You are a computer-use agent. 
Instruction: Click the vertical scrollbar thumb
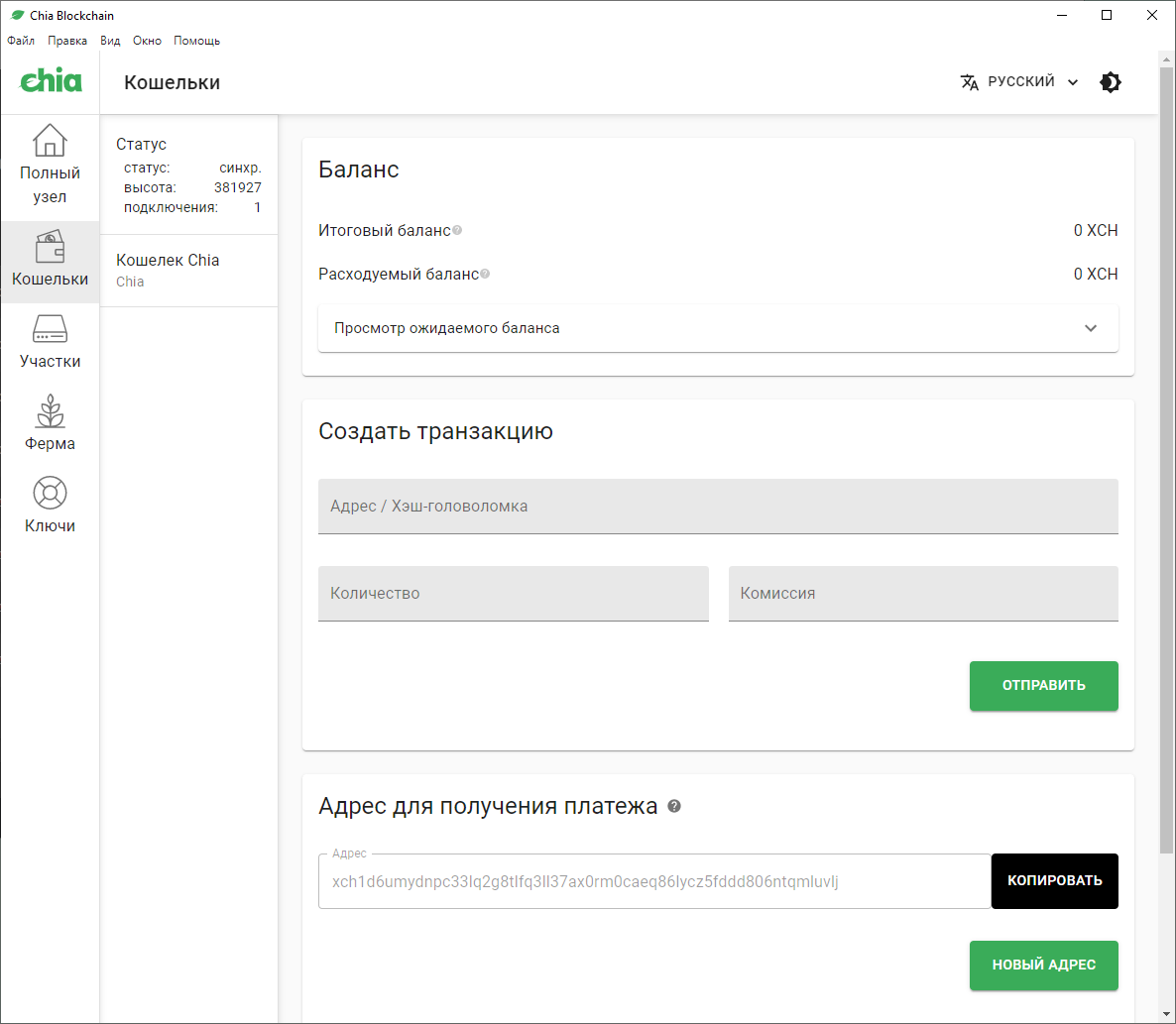(x=1166, y=459)
